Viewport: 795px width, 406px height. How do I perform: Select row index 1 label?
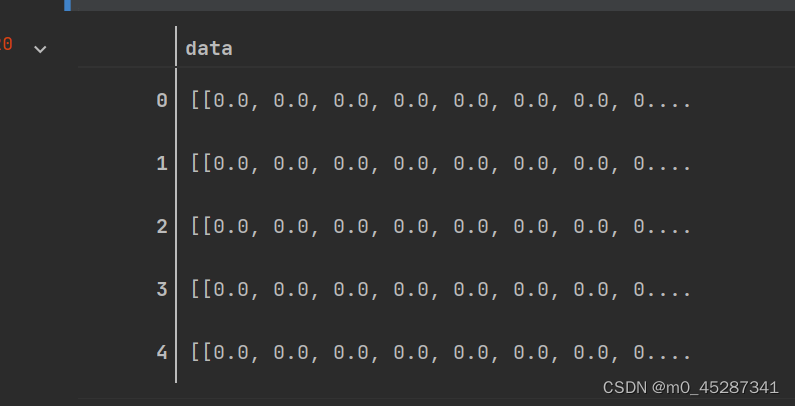(x=162, y=163)
